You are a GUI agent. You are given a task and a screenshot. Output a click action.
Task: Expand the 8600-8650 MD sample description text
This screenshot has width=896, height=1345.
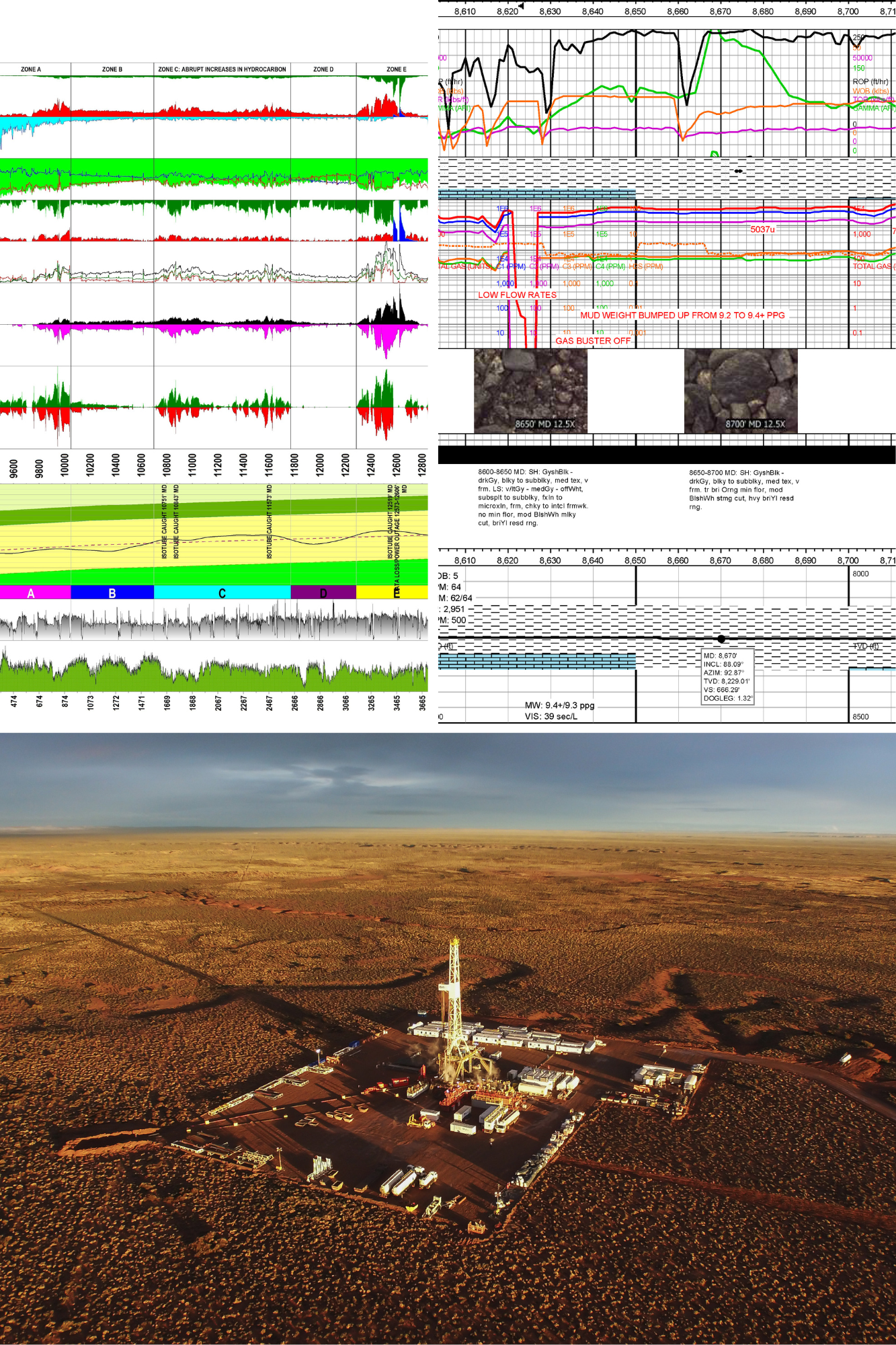[x=533, y=498]
